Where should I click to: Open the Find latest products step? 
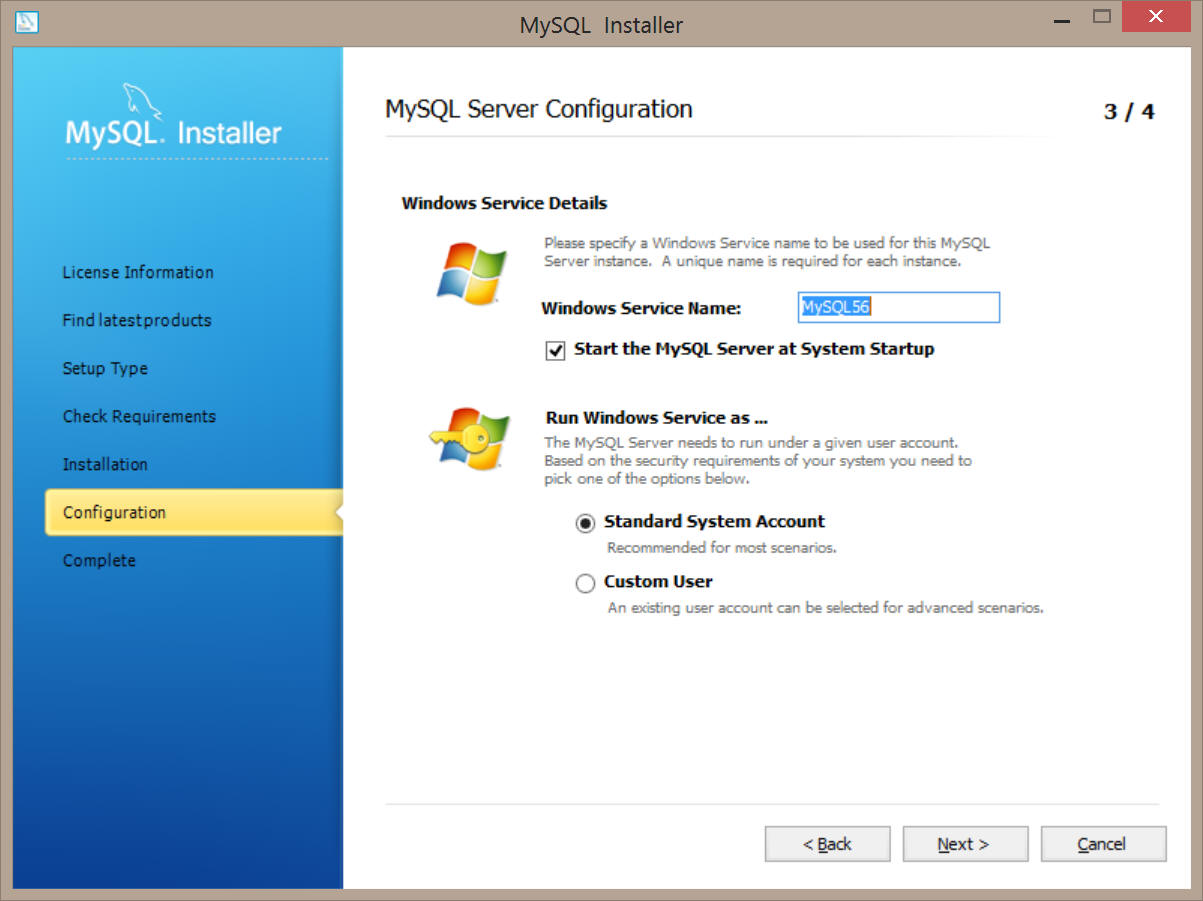[x=137, y=320]
